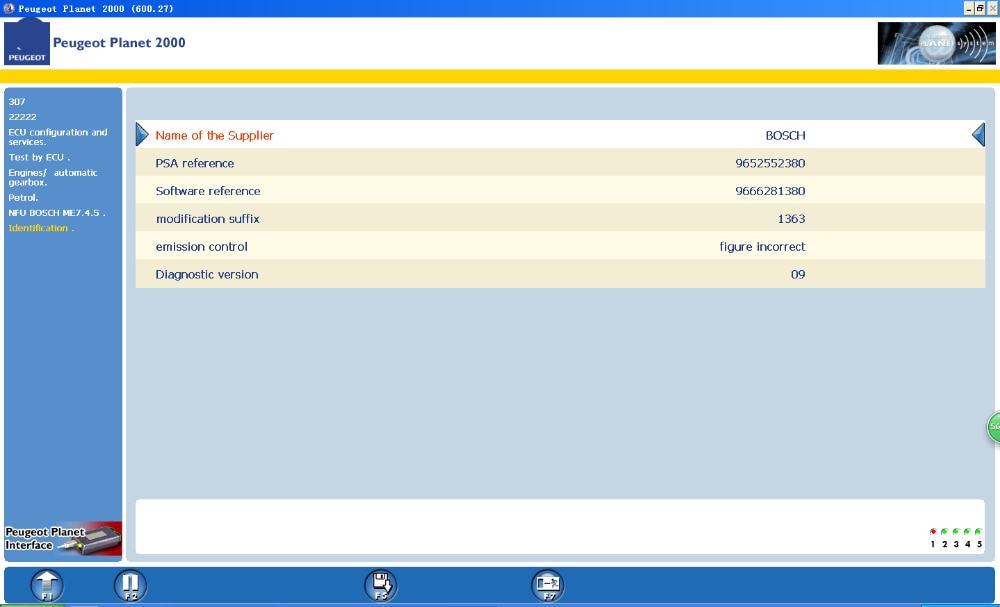
Task: Open Petrol in the sidebar
Action: pos(23,198)
